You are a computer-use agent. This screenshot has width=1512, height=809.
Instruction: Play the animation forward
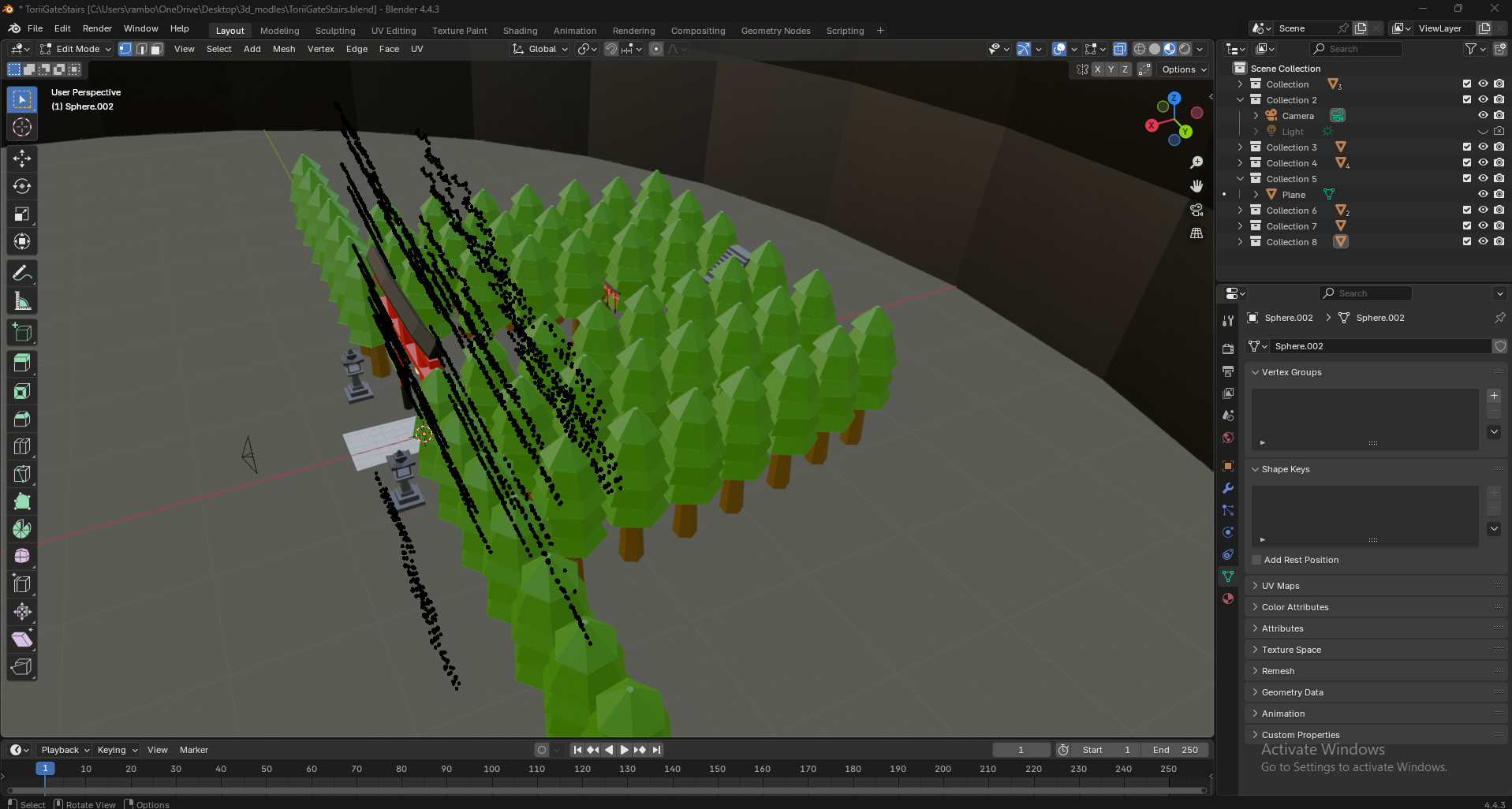624,750
